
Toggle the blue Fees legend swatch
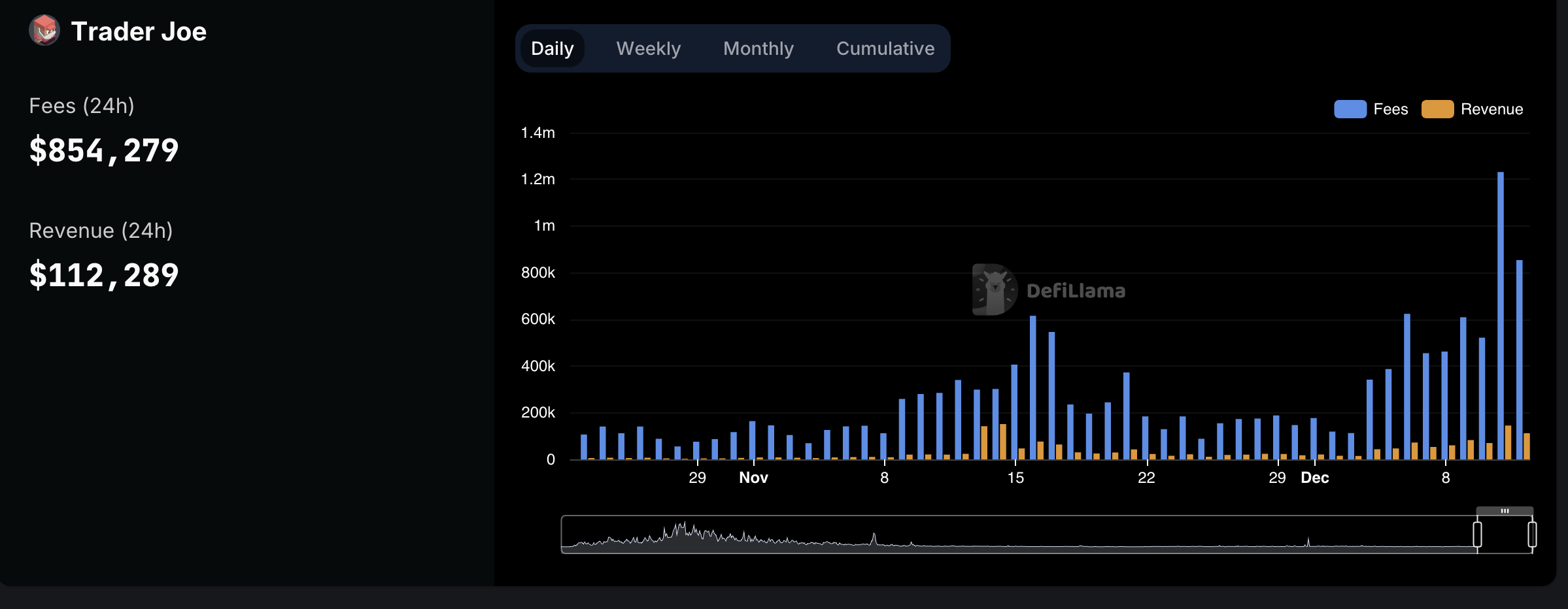[x=1350, y=109]
